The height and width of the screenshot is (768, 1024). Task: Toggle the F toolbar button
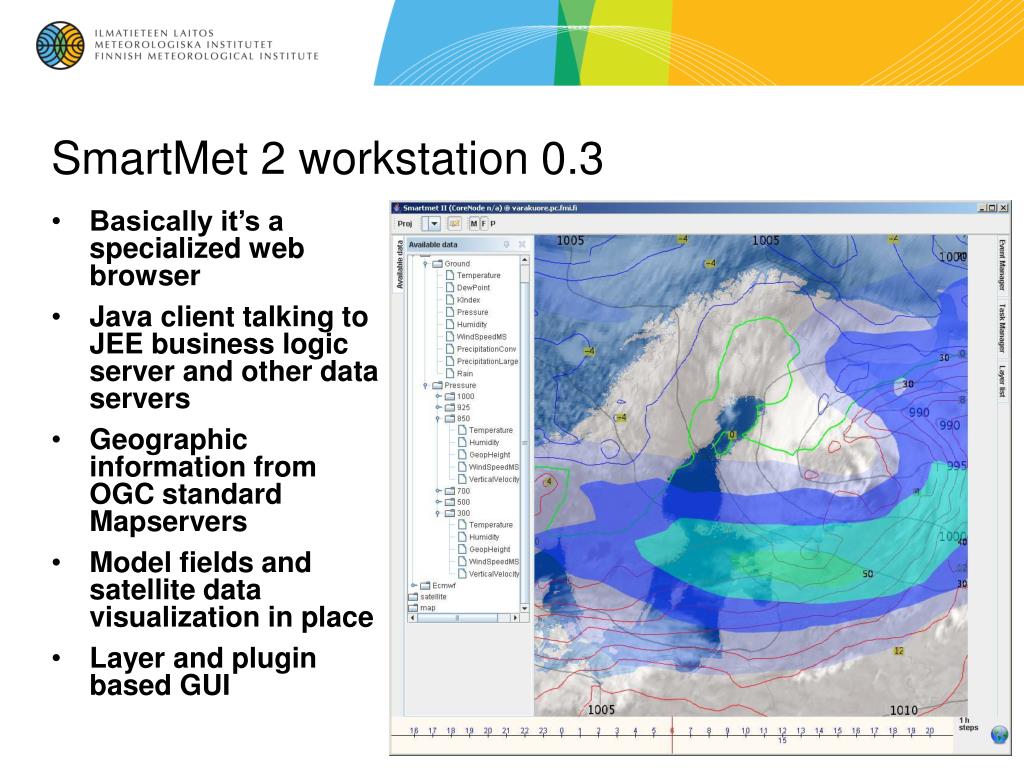tap(484, 223)
